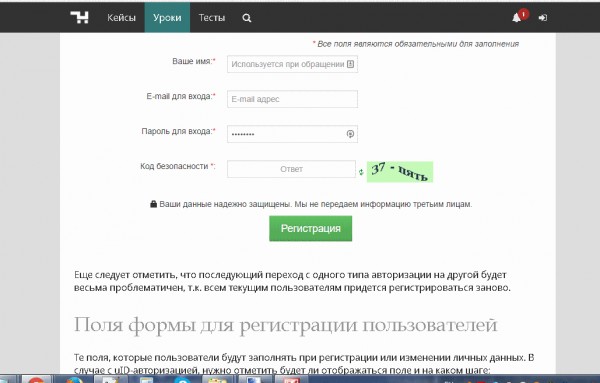Open the Кейсы menu item
Image resolution: width=600 pixels, height=383 pixels.
(121, 18)
